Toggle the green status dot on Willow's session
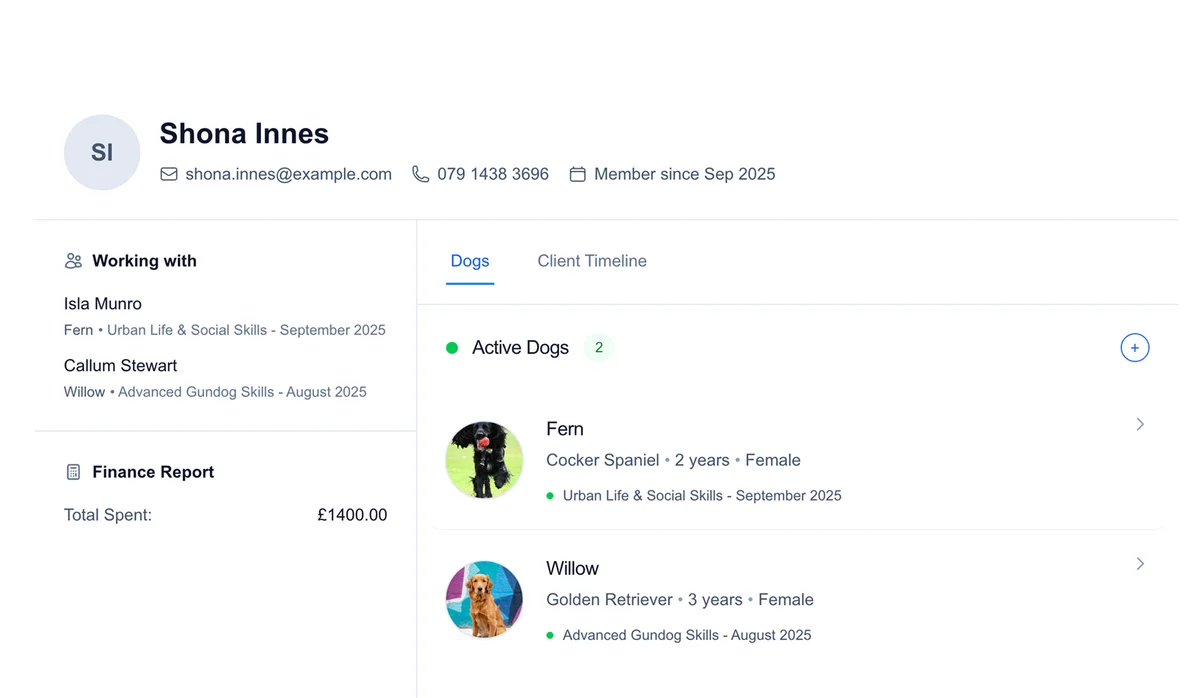This screenshot has height=698, width=1200. point(552,635)
